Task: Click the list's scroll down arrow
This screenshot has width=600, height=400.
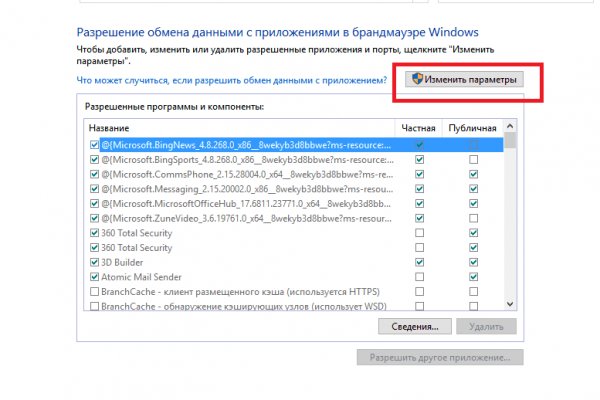Action: pyautogui.click(x=510, y=303)
